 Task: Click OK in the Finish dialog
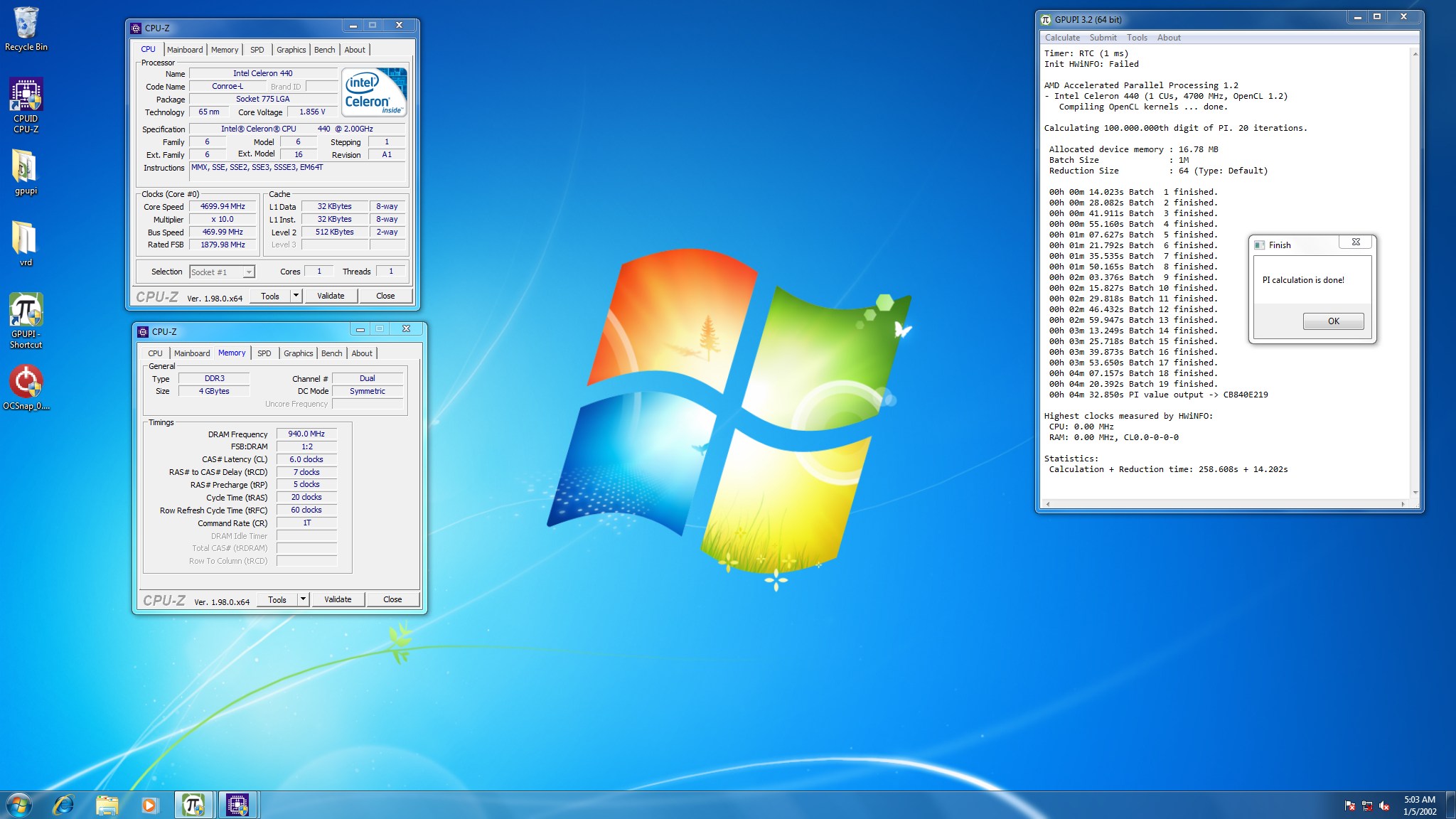(1333, 321)
